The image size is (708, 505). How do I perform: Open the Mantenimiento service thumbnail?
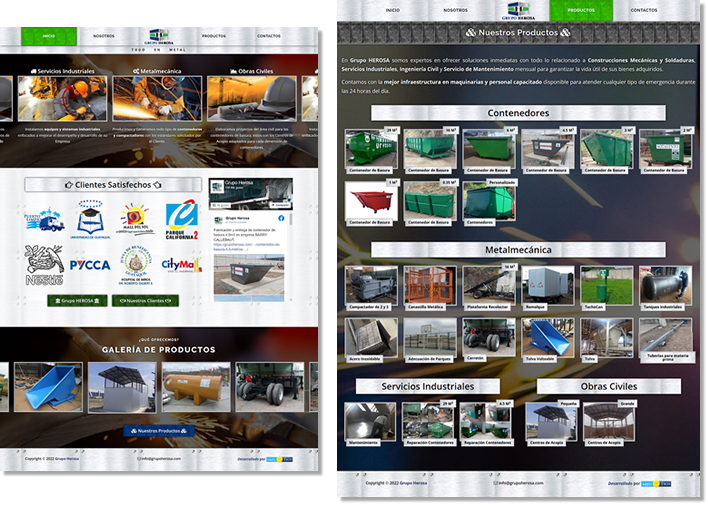(368, 421)
